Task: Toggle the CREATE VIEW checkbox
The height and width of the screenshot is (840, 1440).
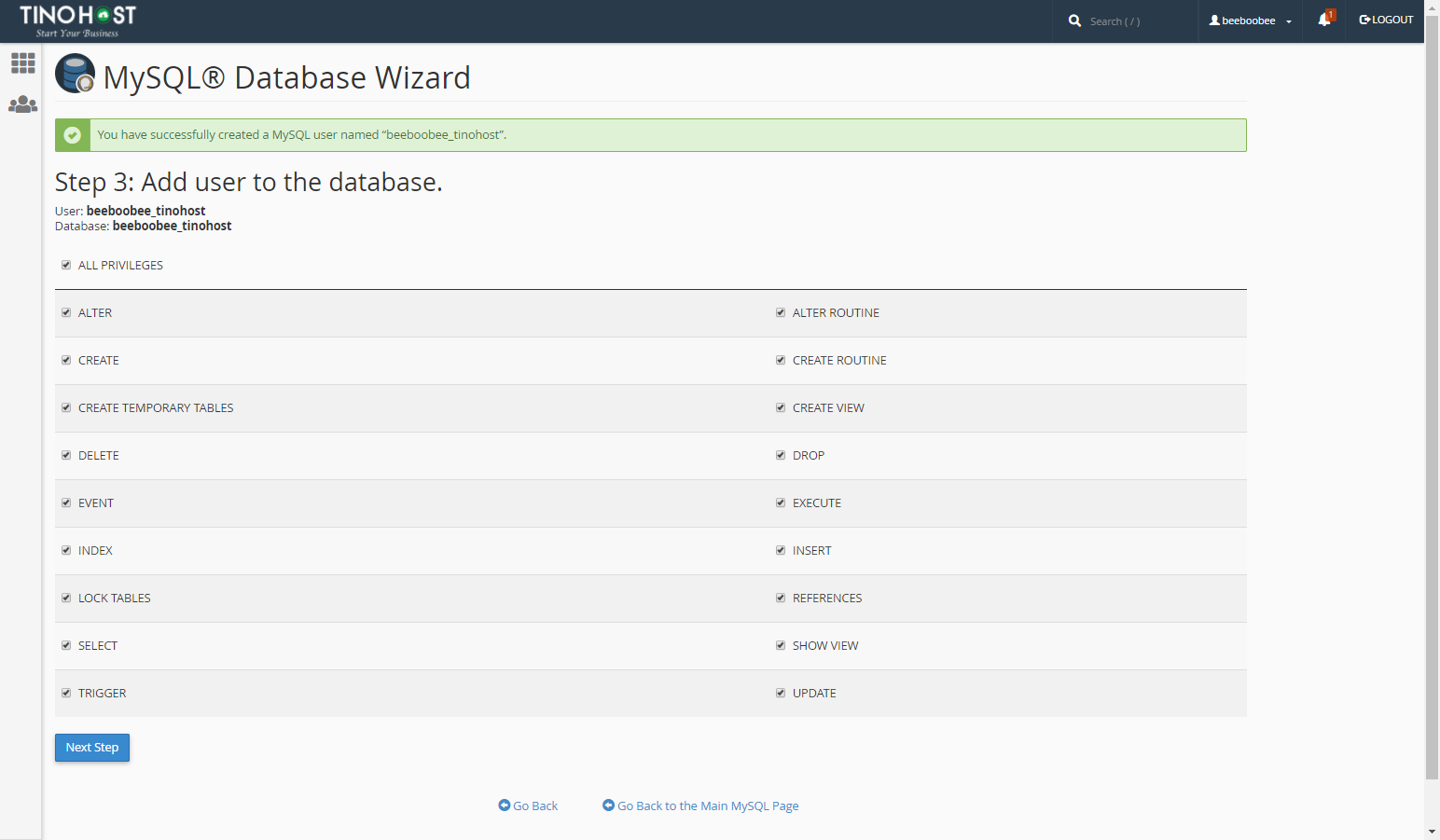Action: [x=781, y=407]
